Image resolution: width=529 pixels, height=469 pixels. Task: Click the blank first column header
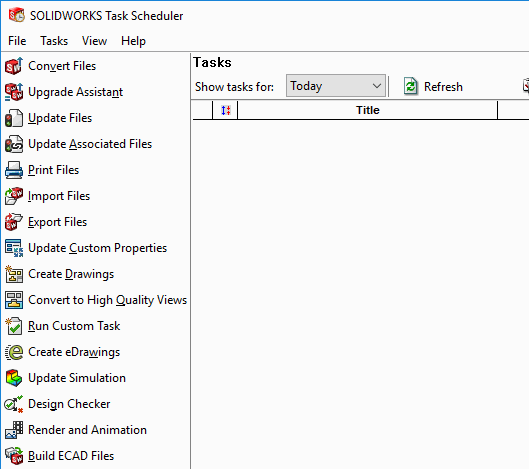click(x=202, y=110)
